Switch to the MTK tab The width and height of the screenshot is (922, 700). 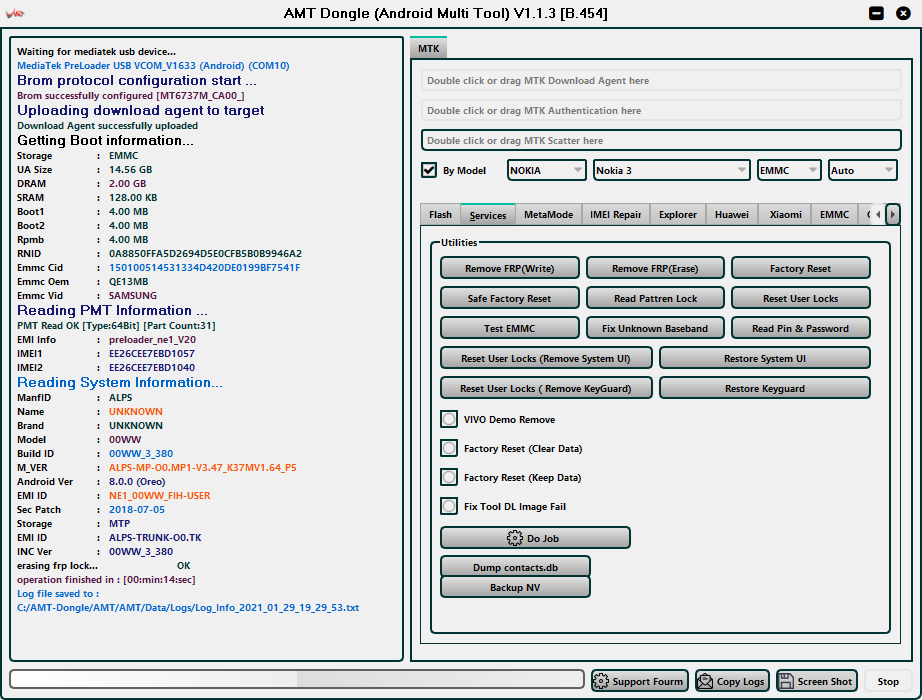pos(429,48)
